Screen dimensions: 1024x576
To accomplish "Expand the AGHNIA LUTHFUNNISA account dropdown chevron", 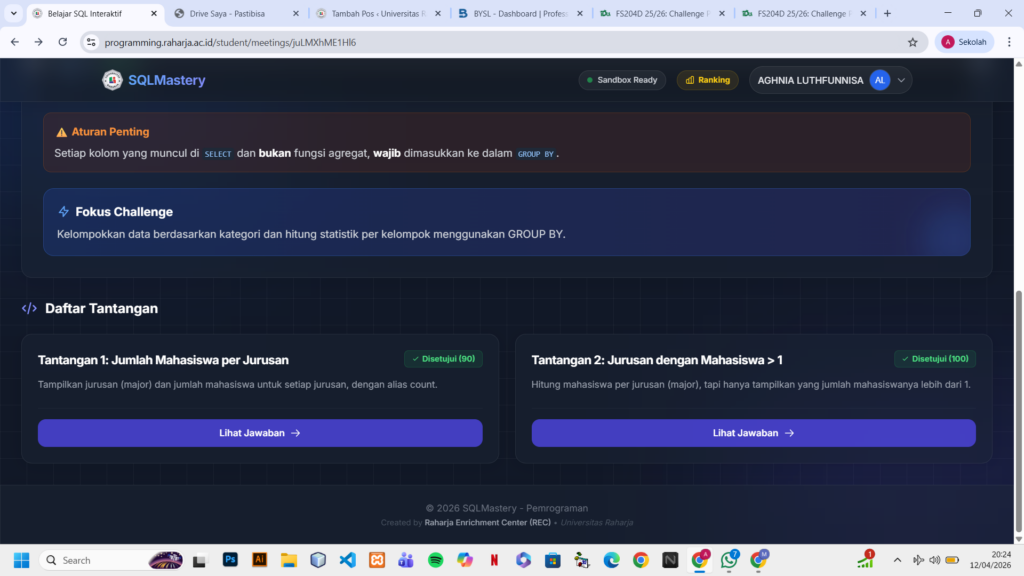I will (900, 80).
